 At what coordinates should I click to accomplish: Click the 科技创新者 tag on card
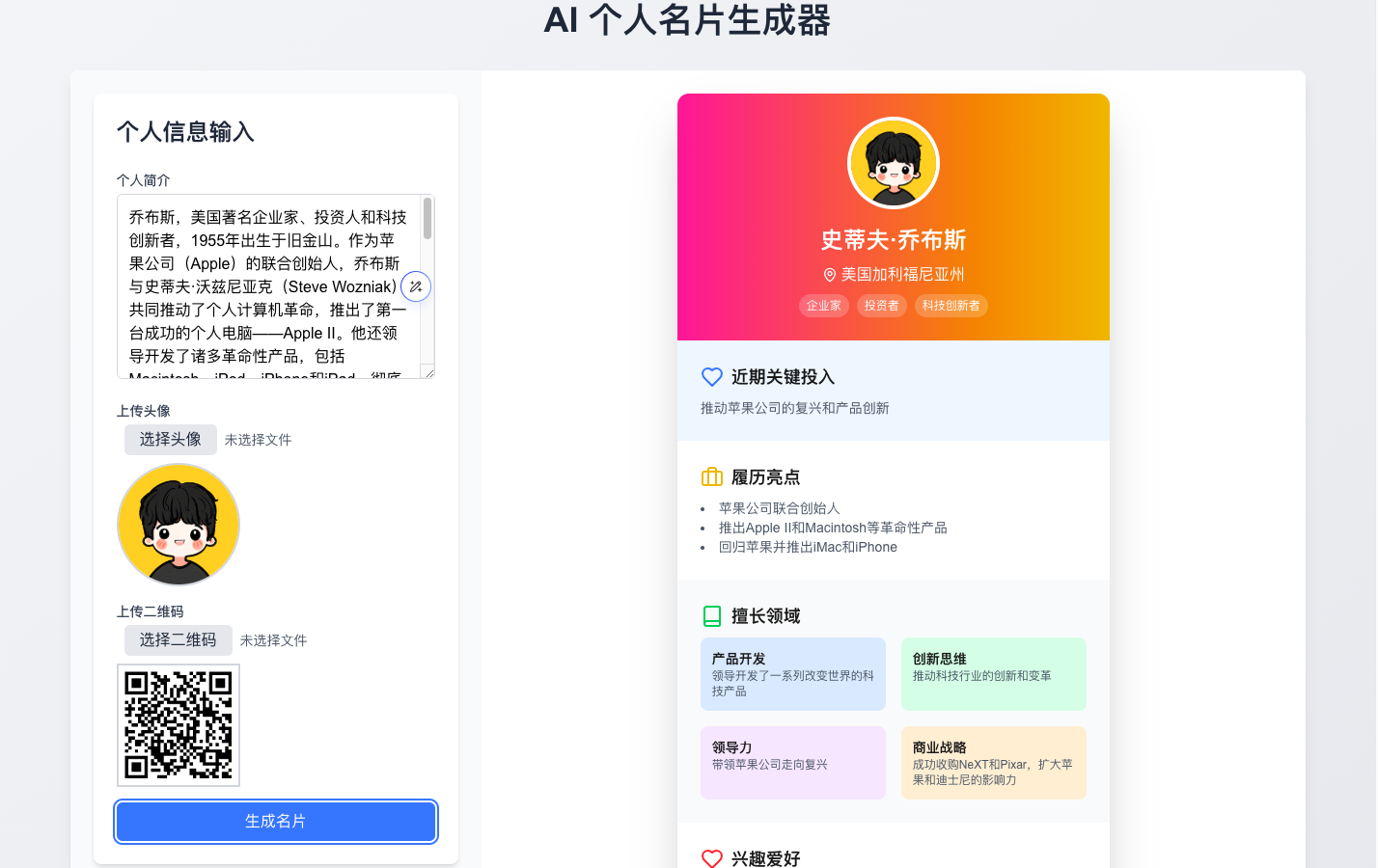[951, 306]
